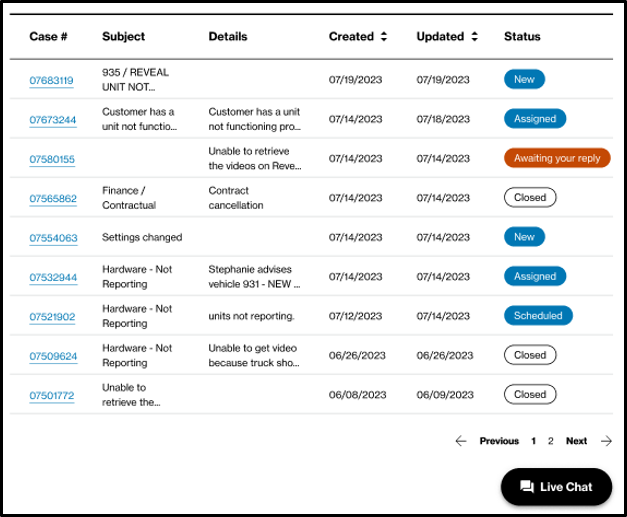Open case 07521902
The height and width of the screenshot is (517, 627).
pos(52,317)
